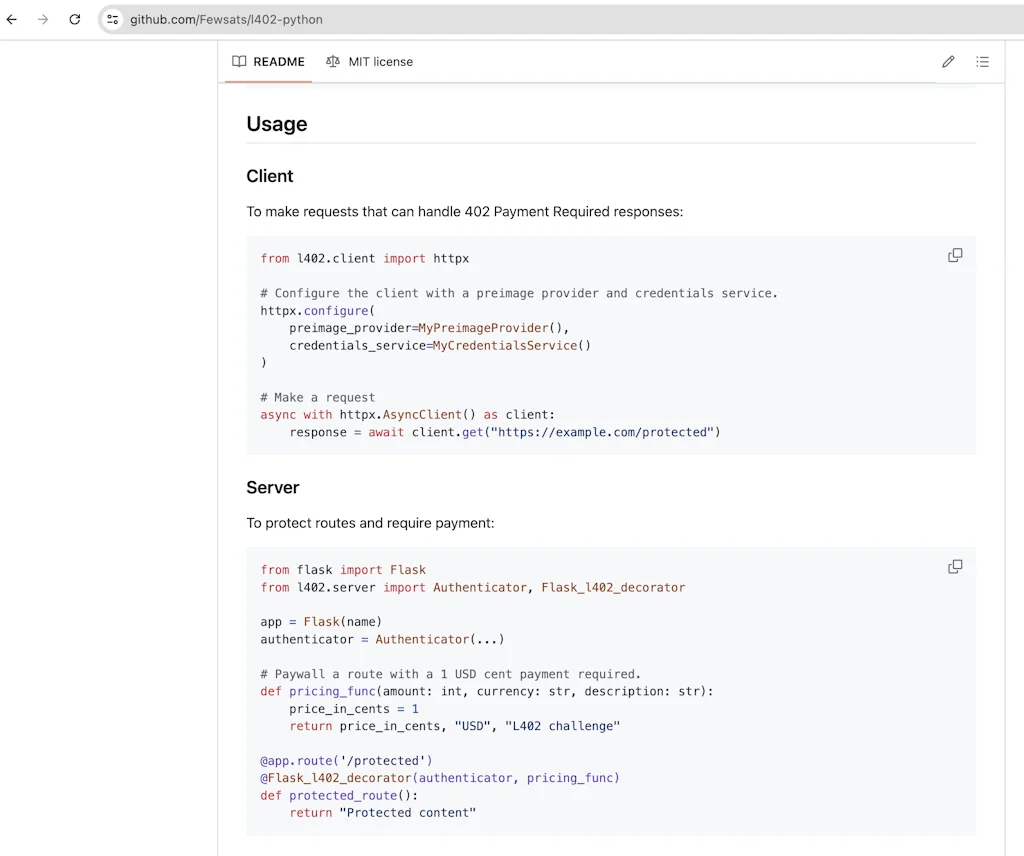The height and width of the screenshot is (856, 1024).
Task: Click the book icon beside README
Action: 238,61
